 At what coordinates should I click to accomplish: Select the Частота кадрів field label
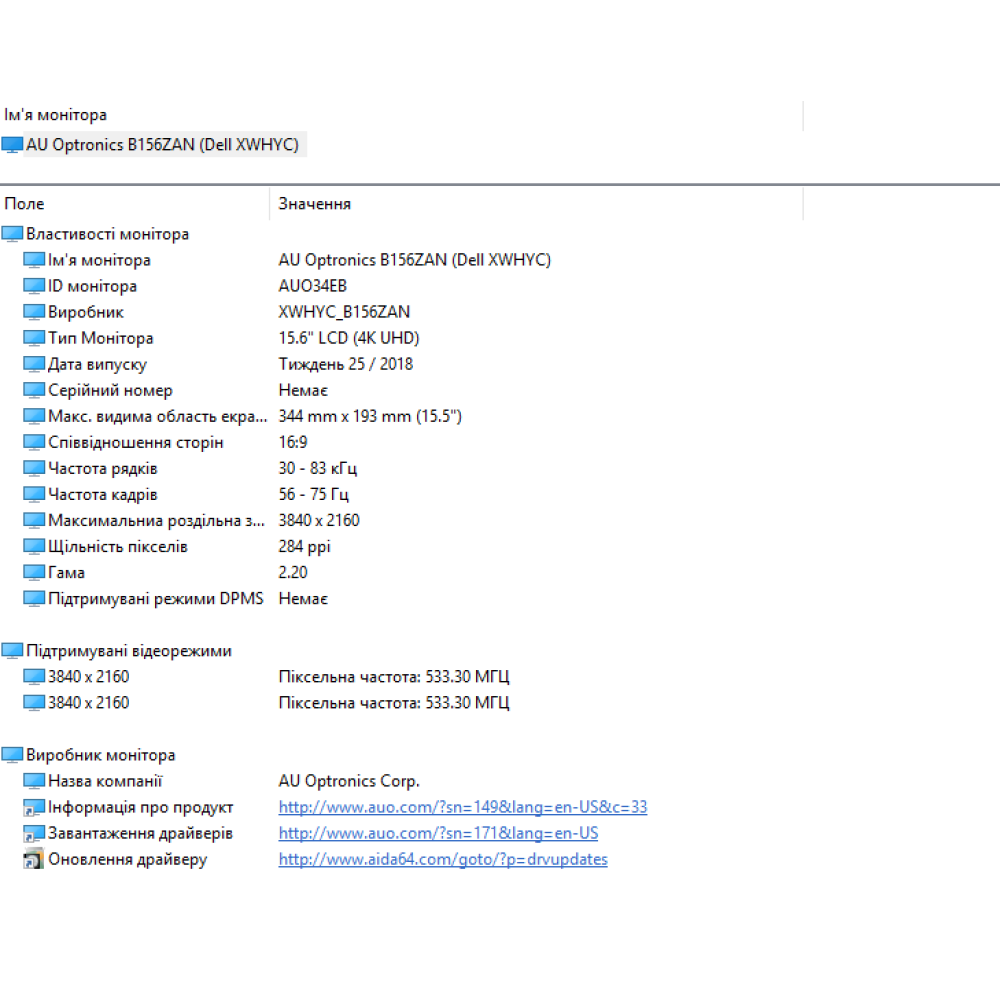103,494
